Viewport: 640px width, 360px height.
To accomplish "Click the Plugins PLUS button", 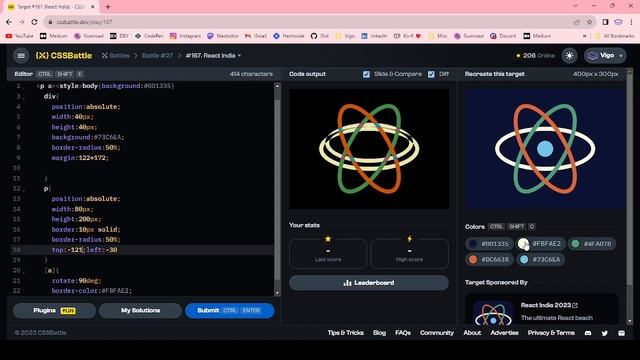I will pos(54,311).
